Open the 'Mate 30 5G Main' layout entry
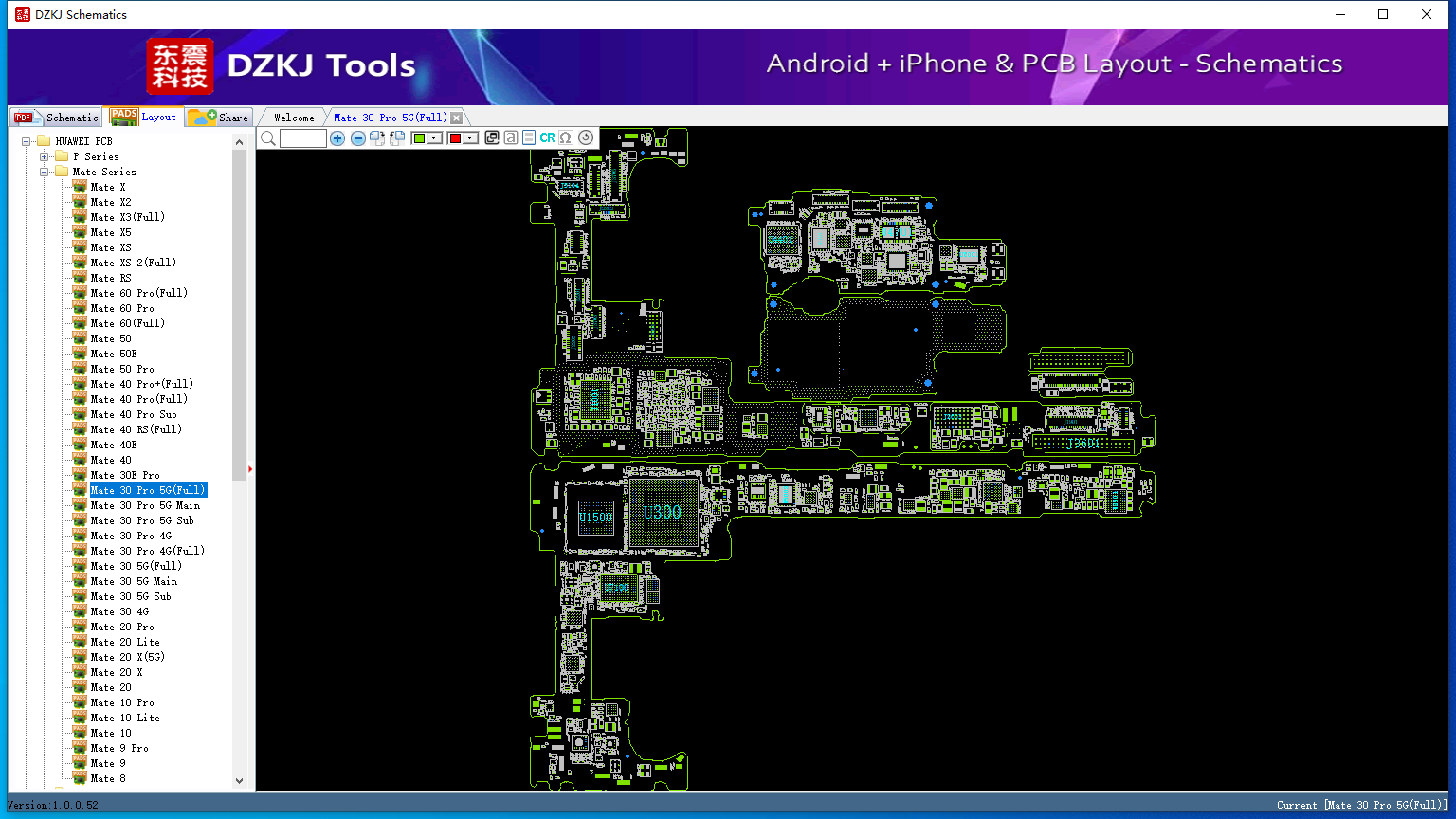Viewport: 1456px width, 819px height. (134, 581)
